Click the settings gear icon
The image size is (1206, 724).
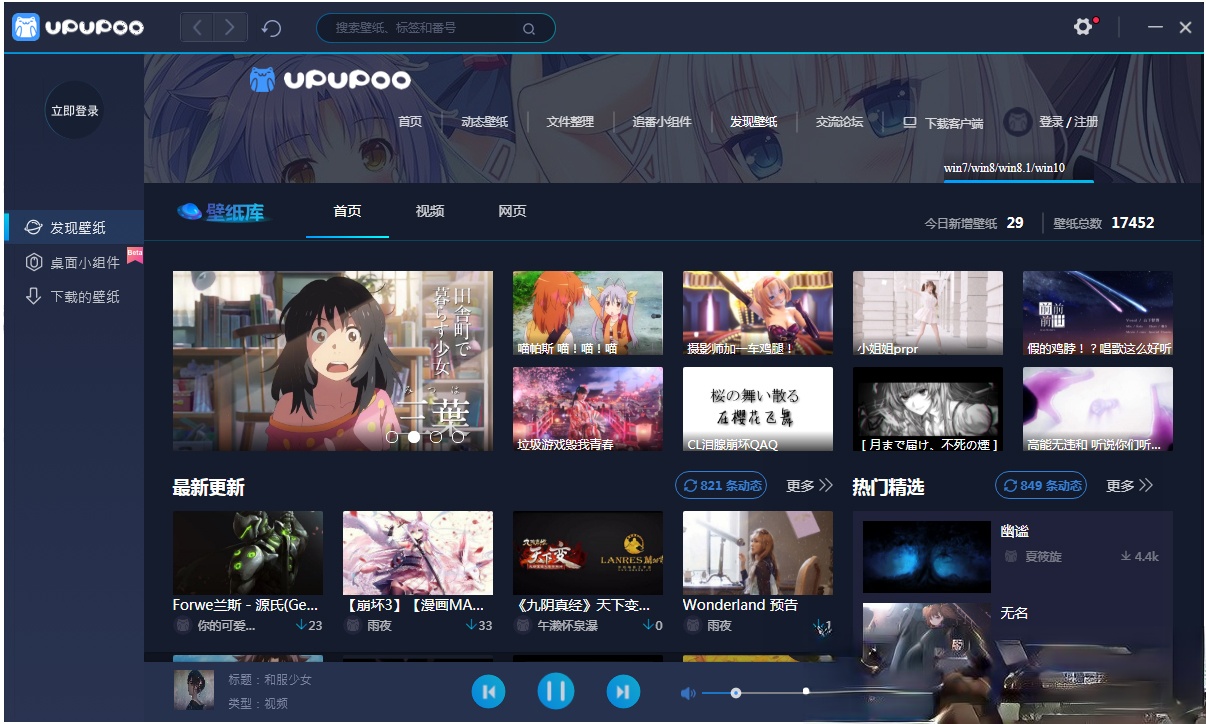point(1082,27)
